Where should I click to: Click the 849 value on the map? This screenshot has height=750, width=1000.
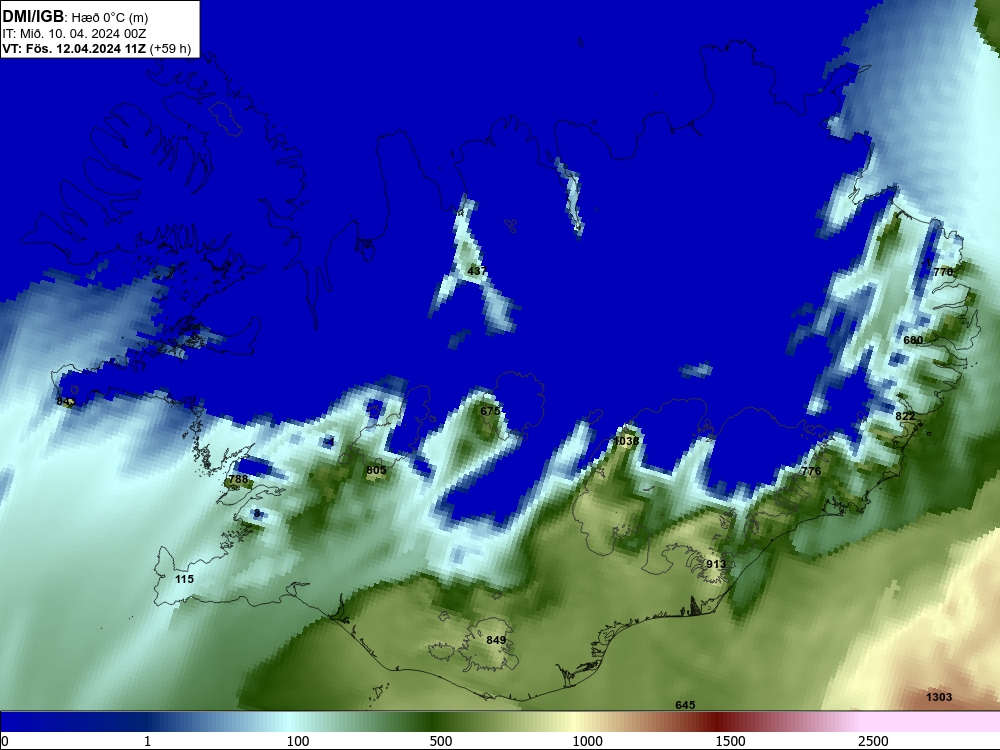[496, 640]
